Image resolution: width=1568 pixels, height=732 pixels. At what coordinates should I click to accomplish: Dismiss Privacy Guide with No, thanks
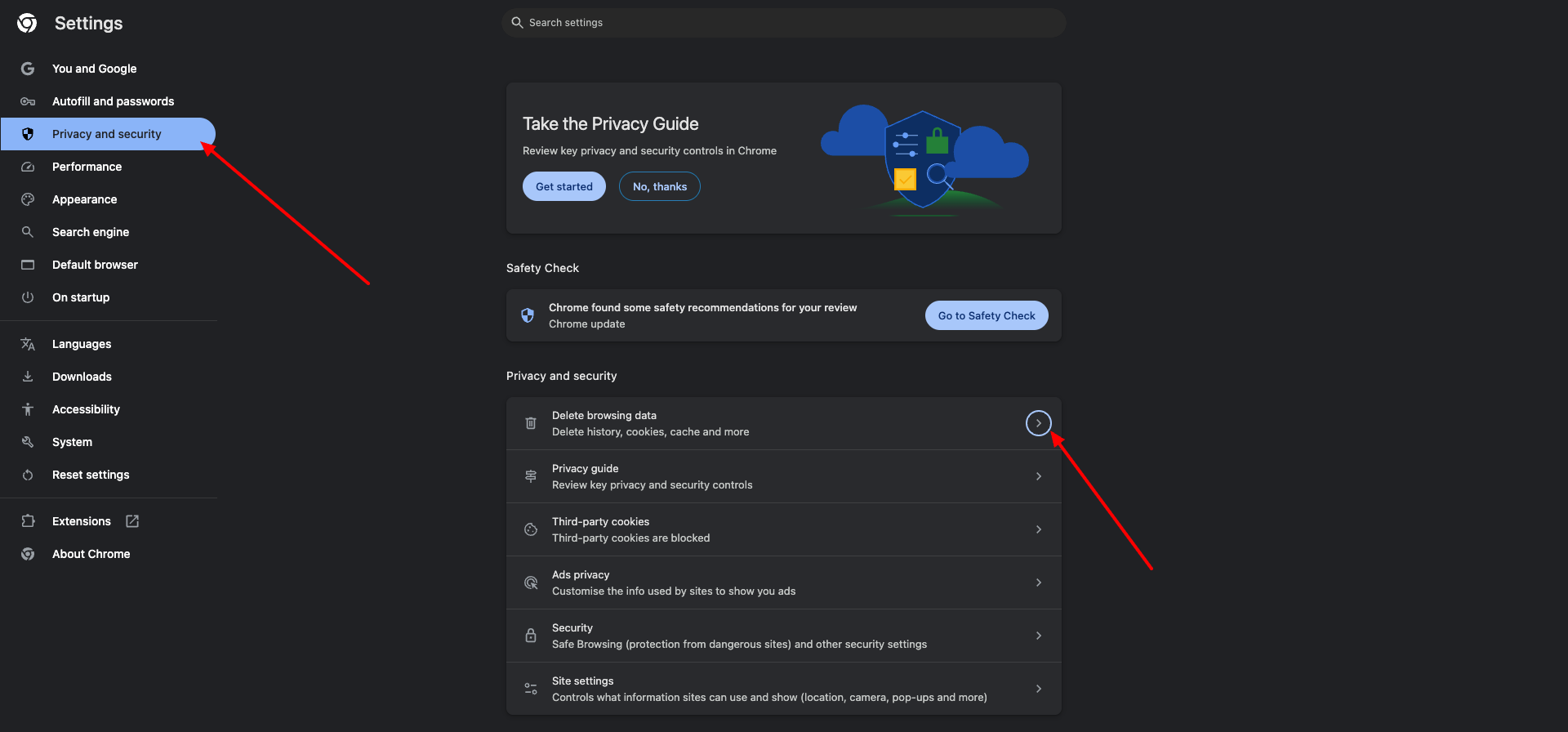(x=660, y=186)
